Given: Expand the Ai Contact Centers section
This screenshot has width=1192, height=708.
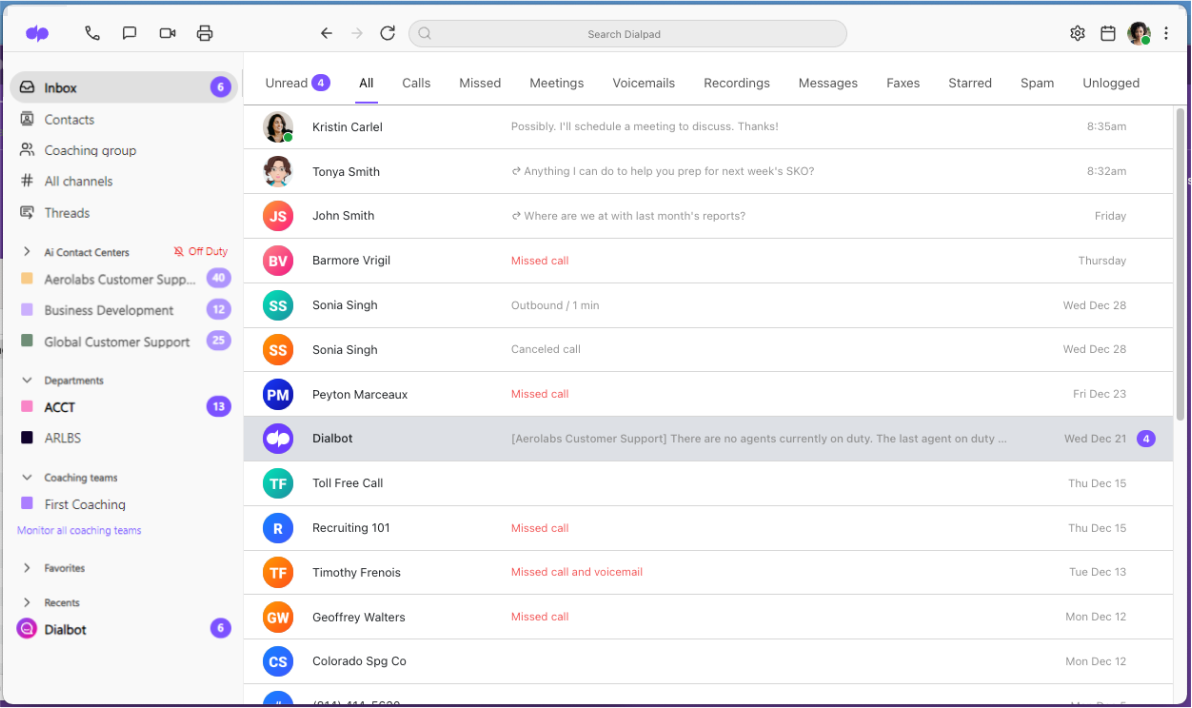Looking at the screenshot, I should coord(28,251).
